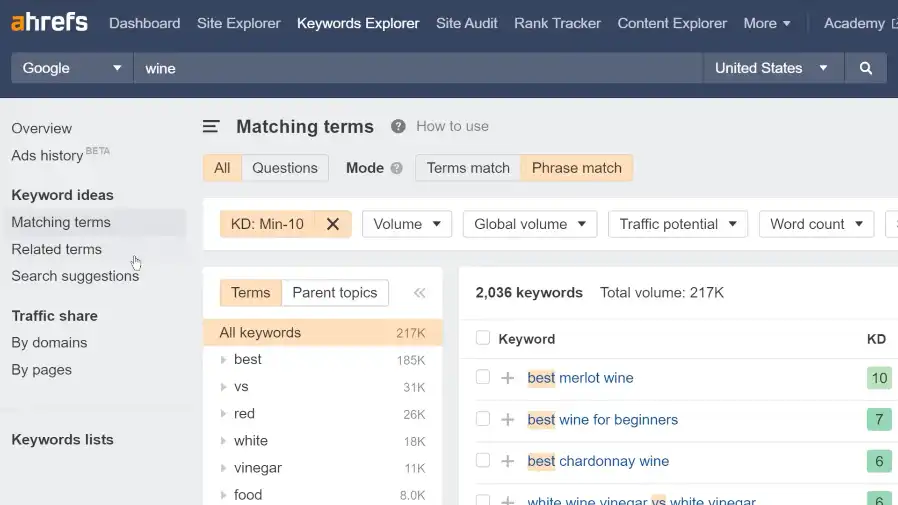Open Search suggestions in the sidebar
Image resolution: width=898 pixels, height=505 pixels.
[75, 276]
